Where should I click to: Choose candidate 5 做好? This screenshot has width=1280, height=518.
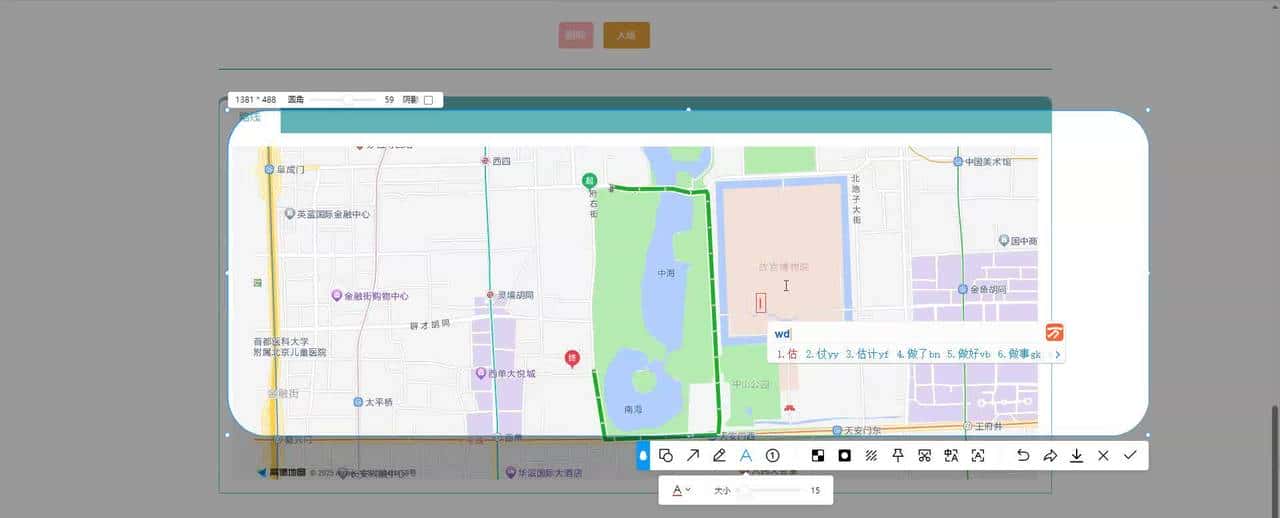[x=968, y=354]
